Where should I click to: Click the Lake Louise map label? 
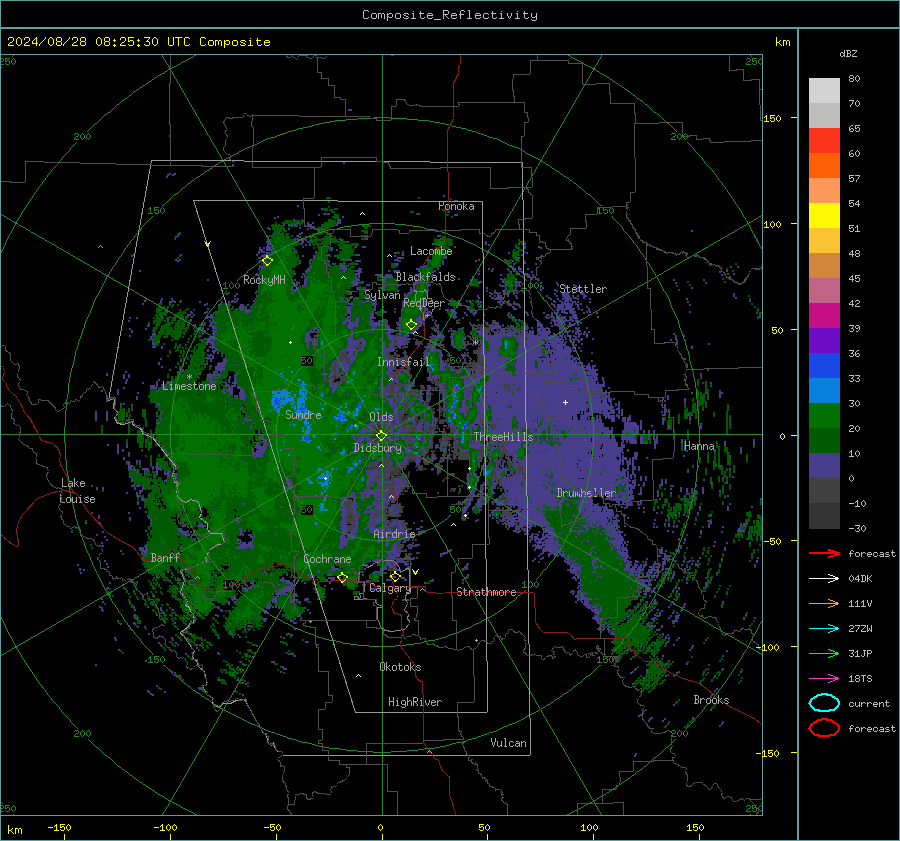78,491
